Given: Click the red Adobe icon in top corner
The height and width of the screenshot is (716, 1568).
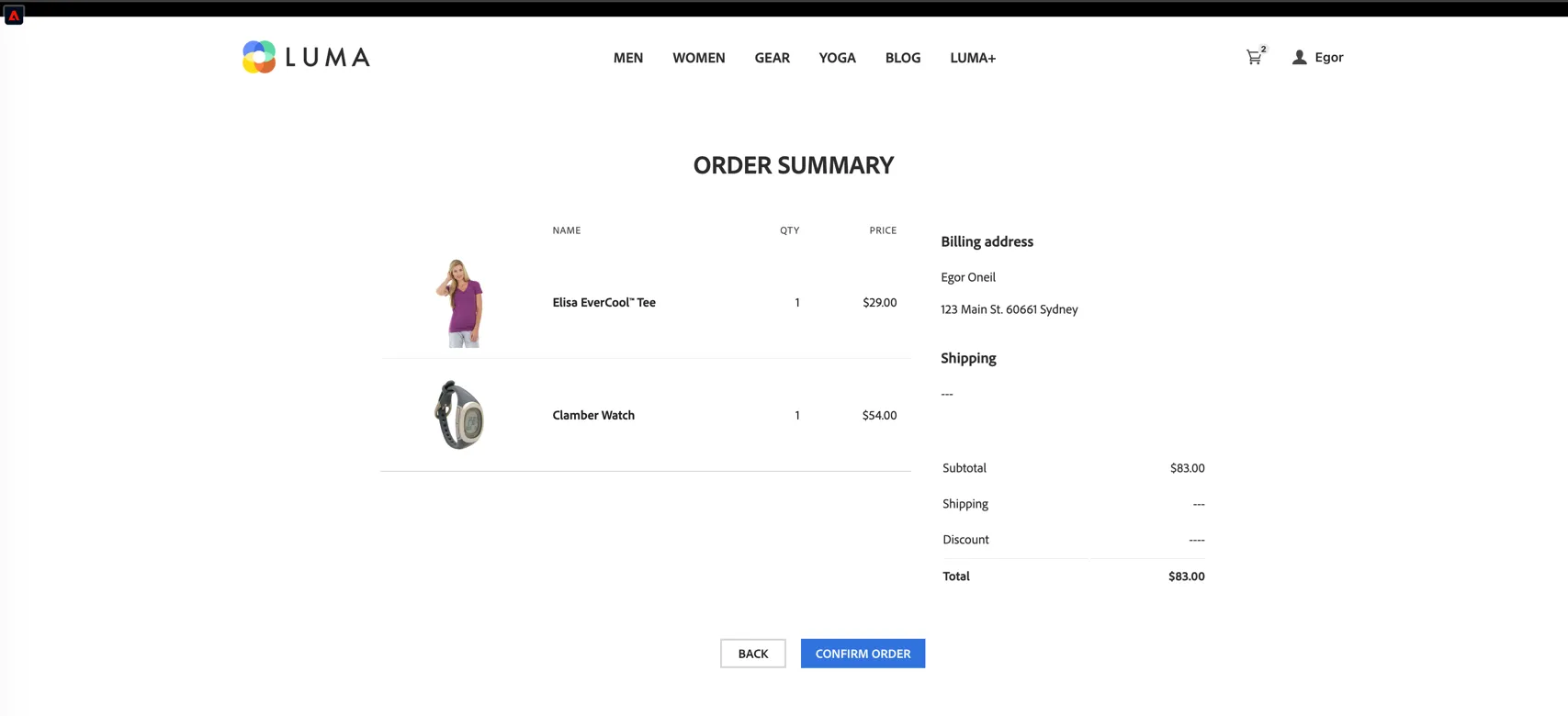Looking at the screenshot, I should [x=14, y=15].
